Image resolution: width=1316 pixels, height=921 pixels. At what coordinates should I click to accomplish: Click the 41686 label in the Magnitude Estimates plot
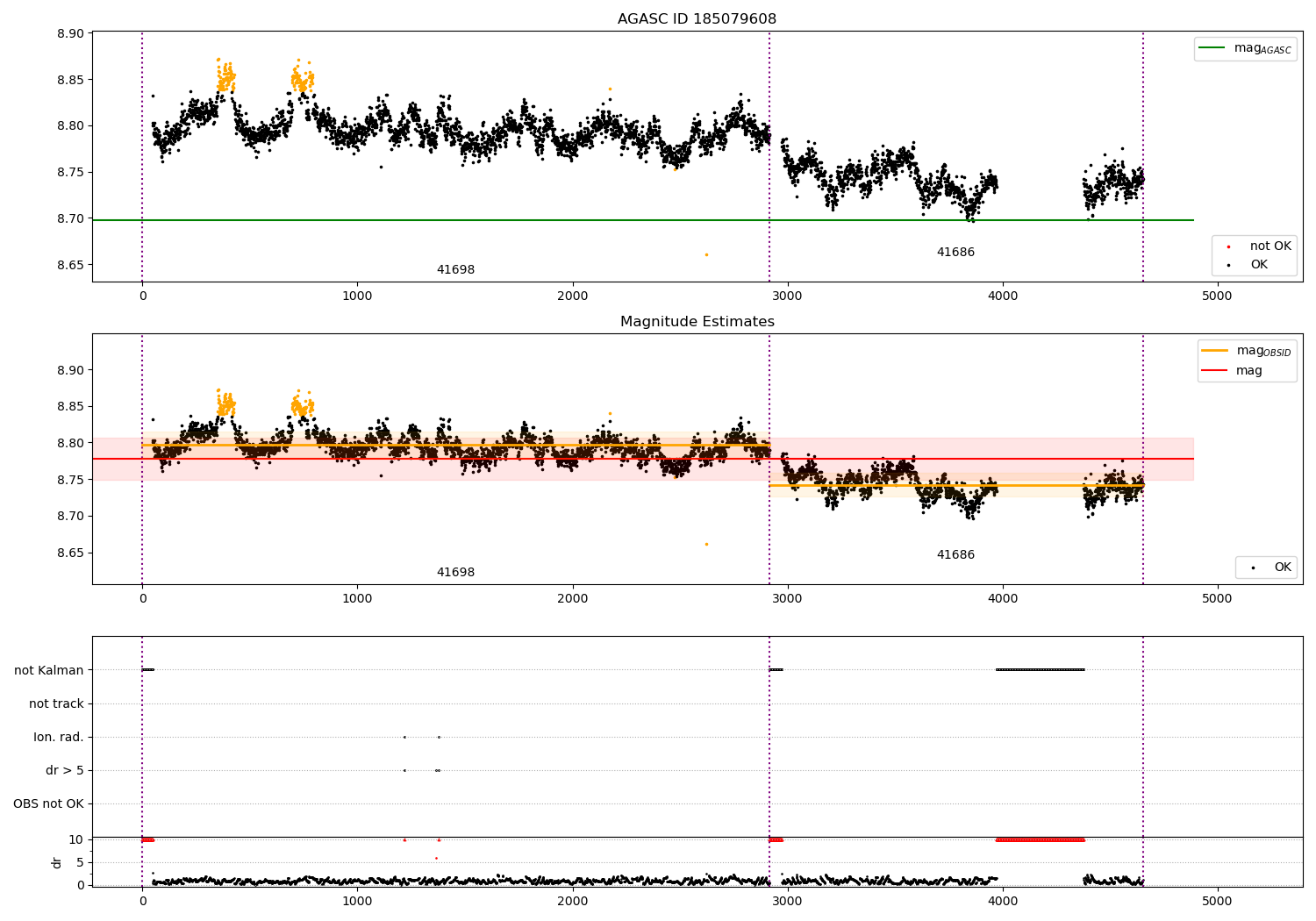click(x=955, y=555)
